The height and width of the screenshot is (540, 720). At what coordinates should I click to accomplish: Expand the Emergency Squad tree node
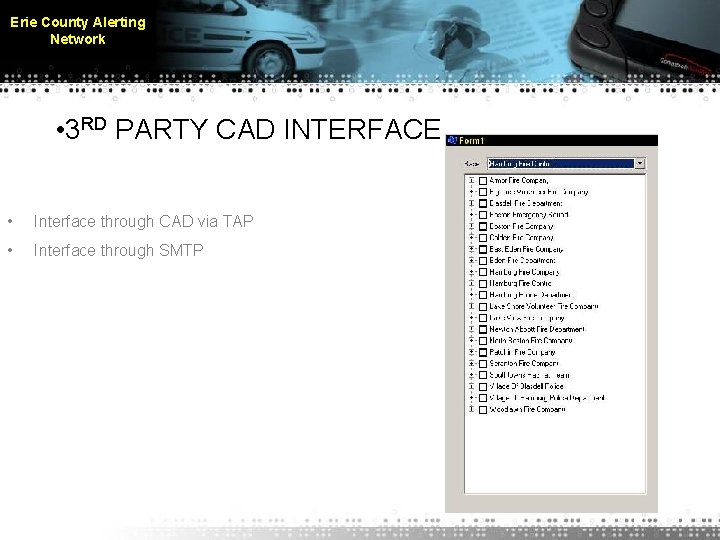pos(471,215)
